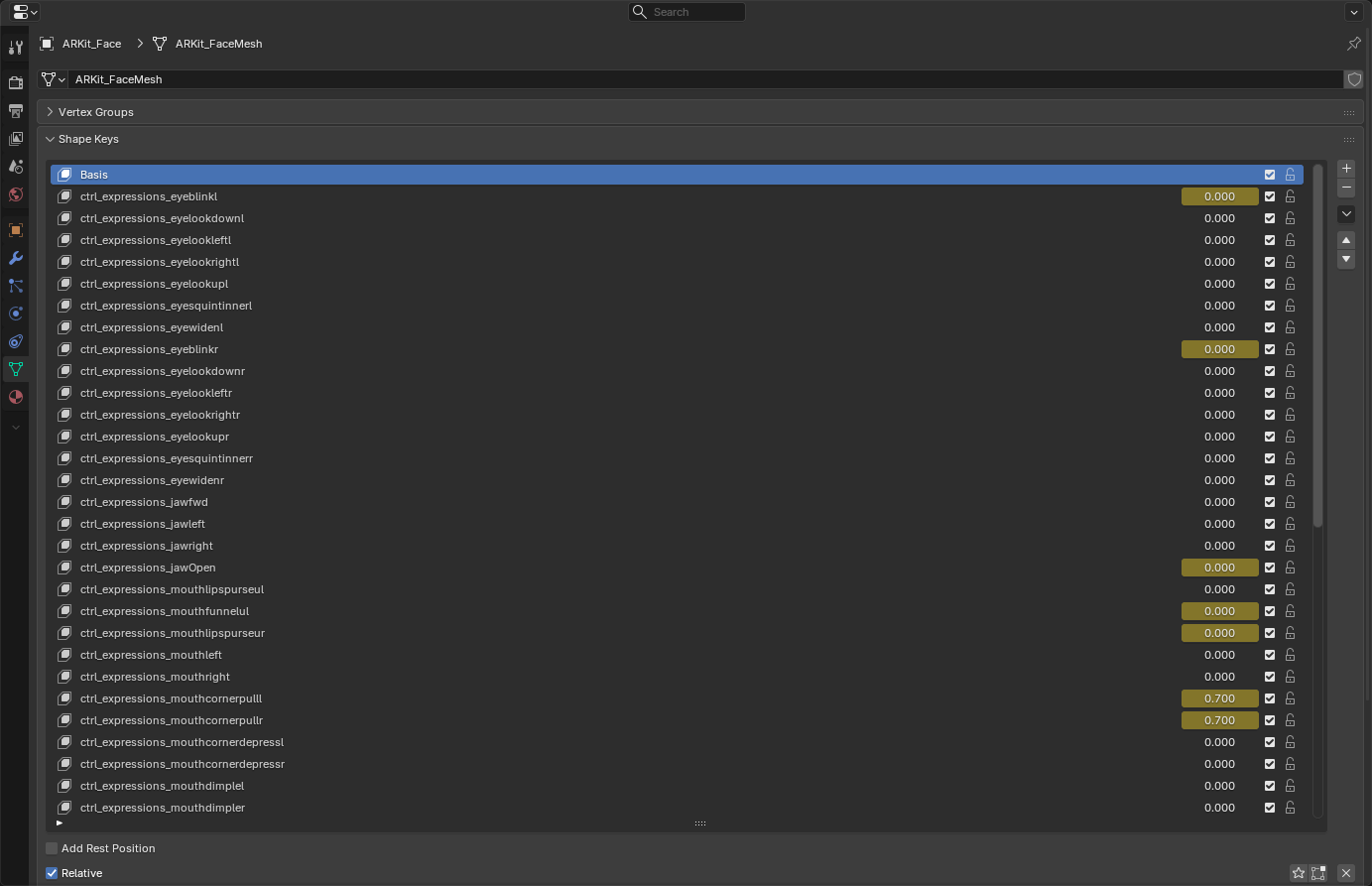Expand the Vertex Groups panel

50,112
